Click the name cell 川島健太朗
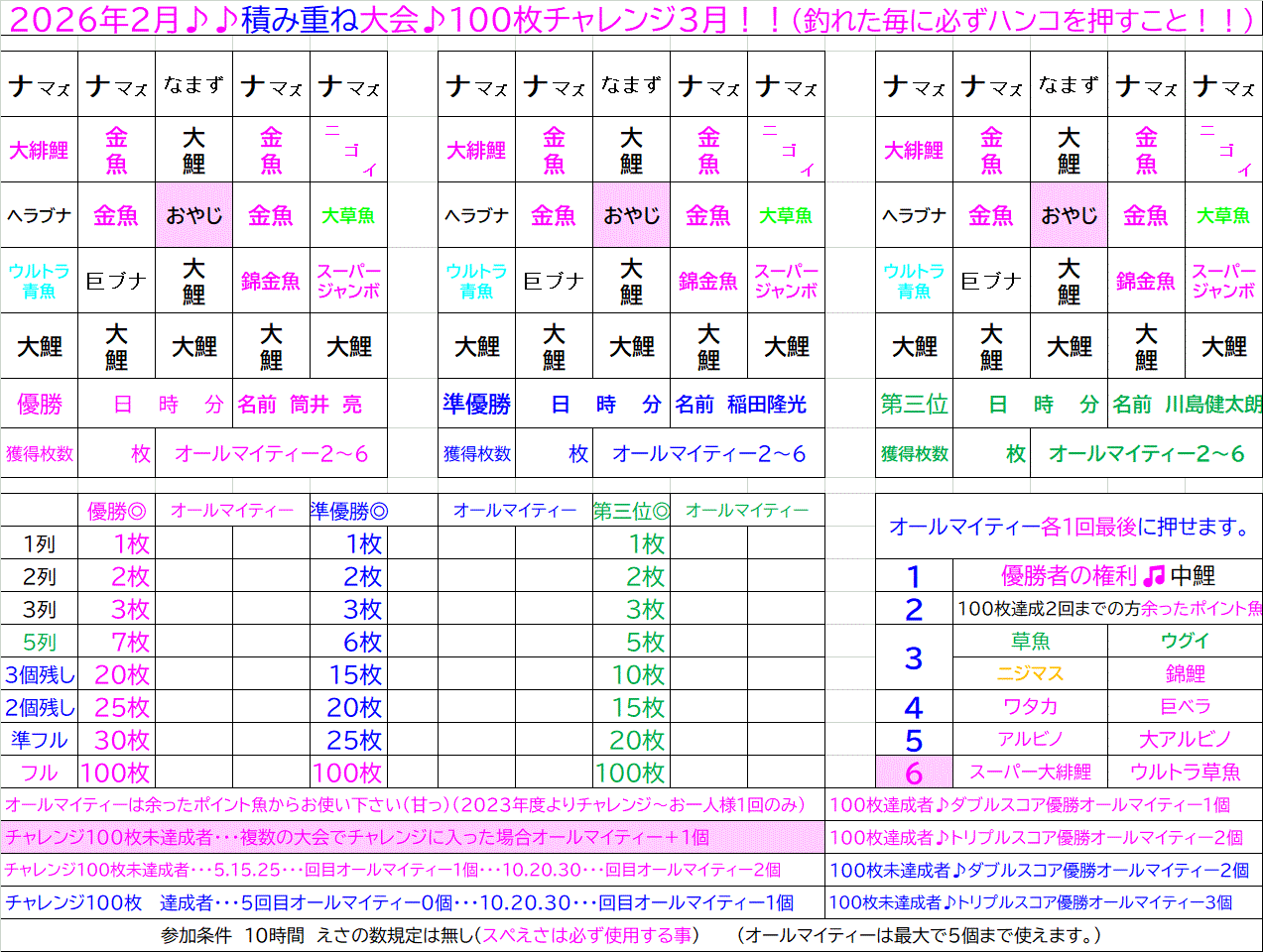1263x952 pixels. (x=1185, y=404)
